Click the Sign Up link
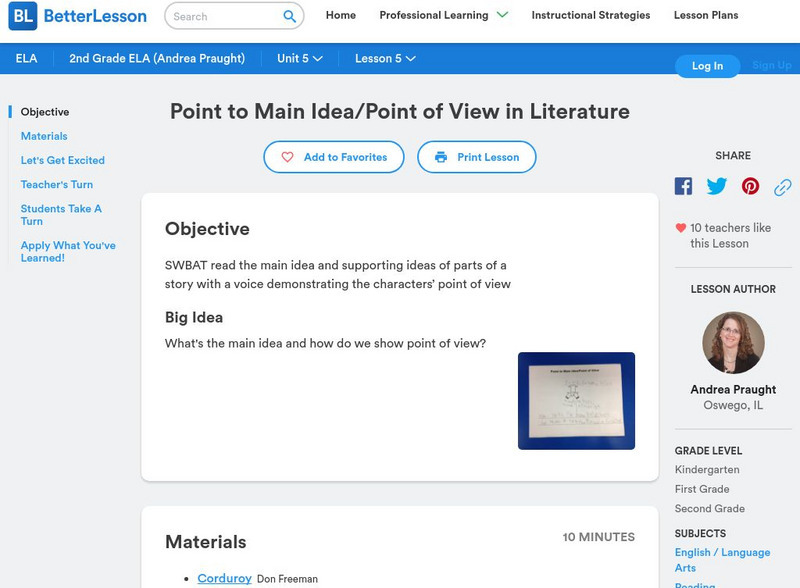Screen dimensions: 800x588 [x=771, y=65]
